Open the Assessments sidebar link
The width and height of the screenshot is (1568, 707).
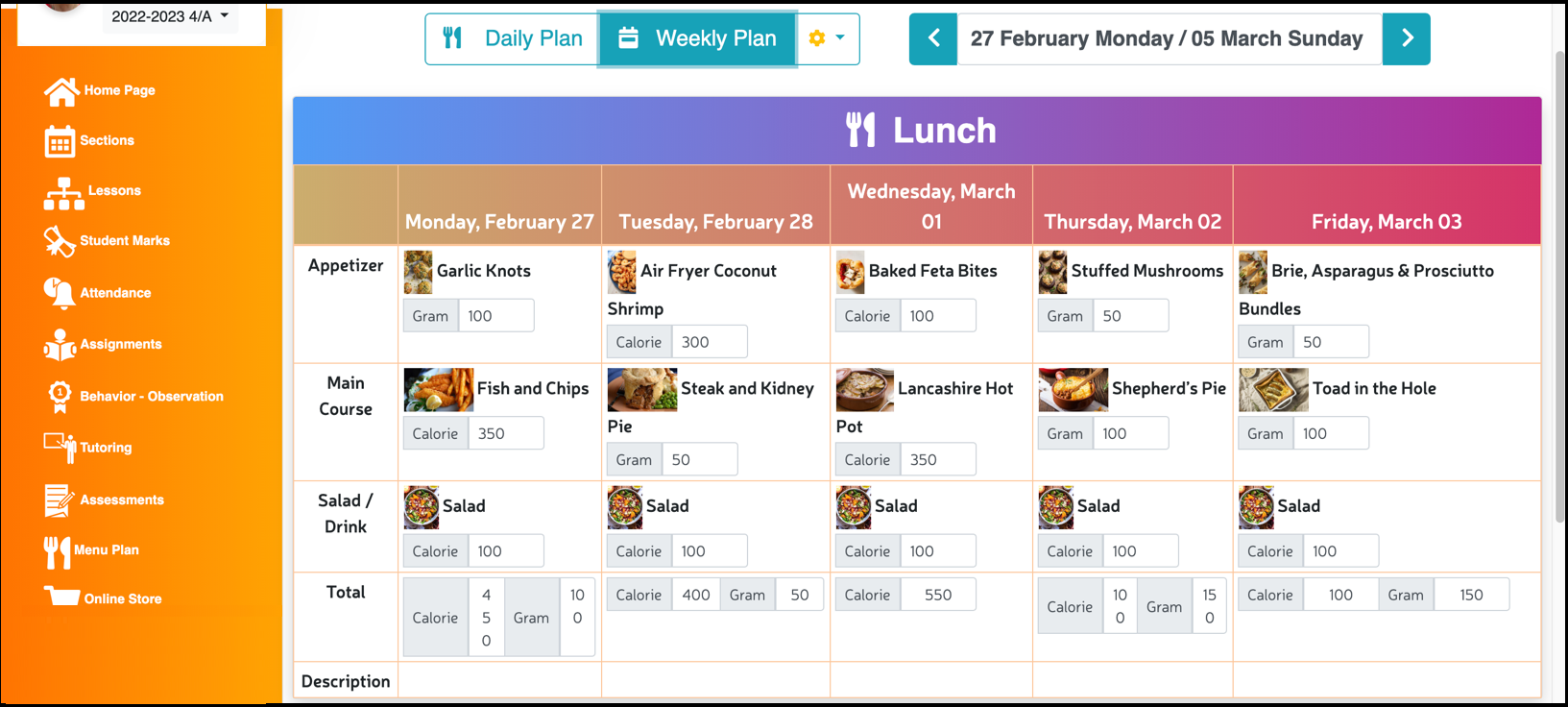pyautogui.click(x=122, y=500)
